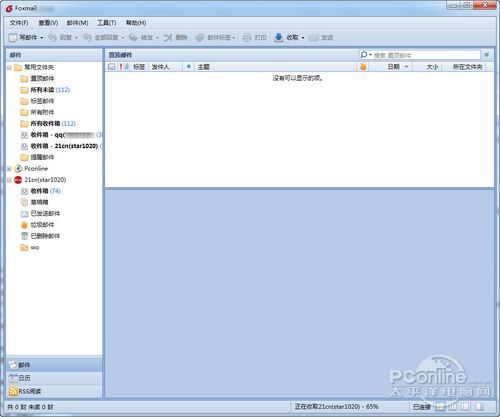Sort by the blue dot column header
This screenshot has width=500, height=417.
tap(189, 67)
